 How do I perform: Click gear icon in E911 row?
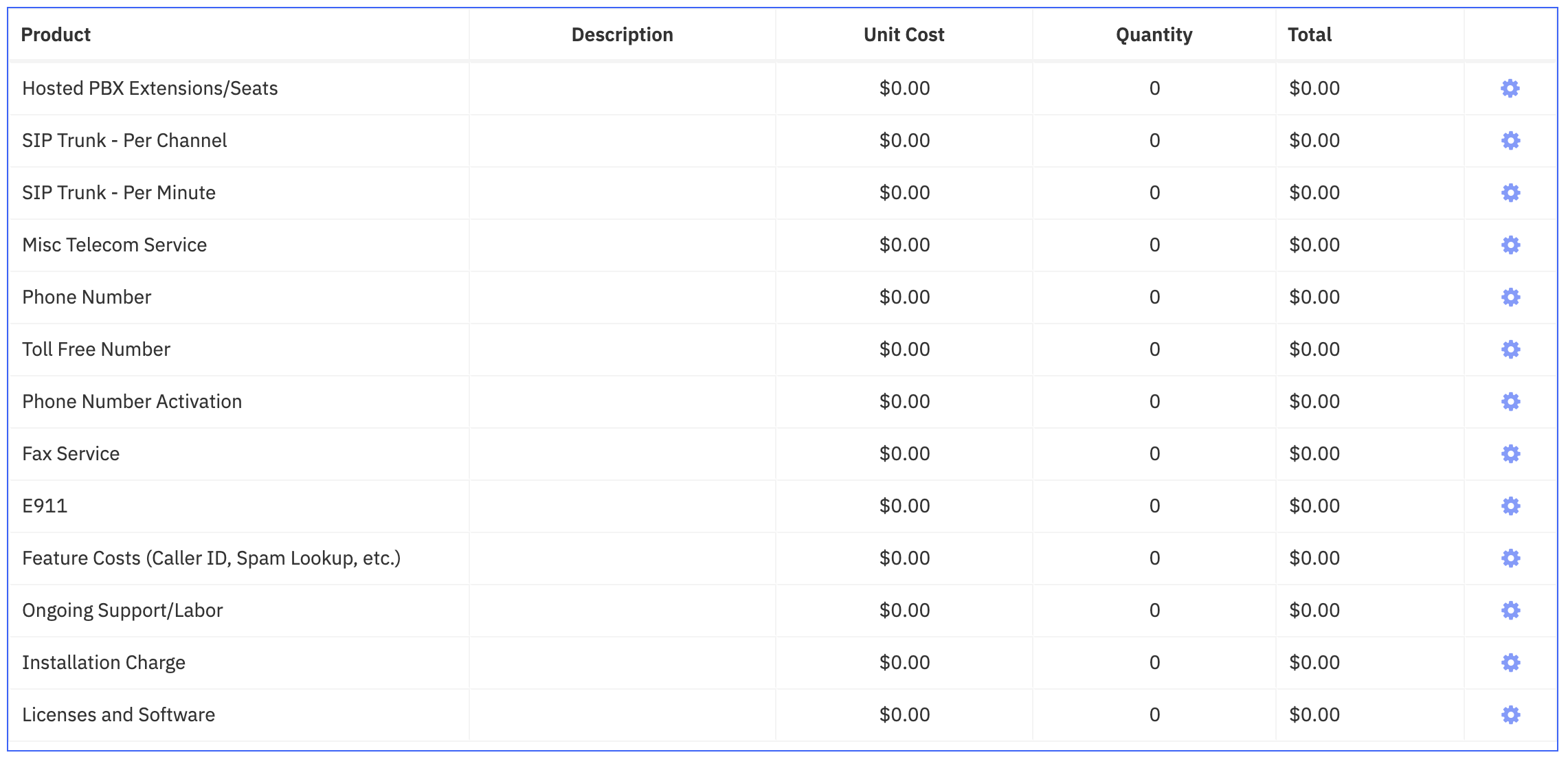(x=1510, y=506)
